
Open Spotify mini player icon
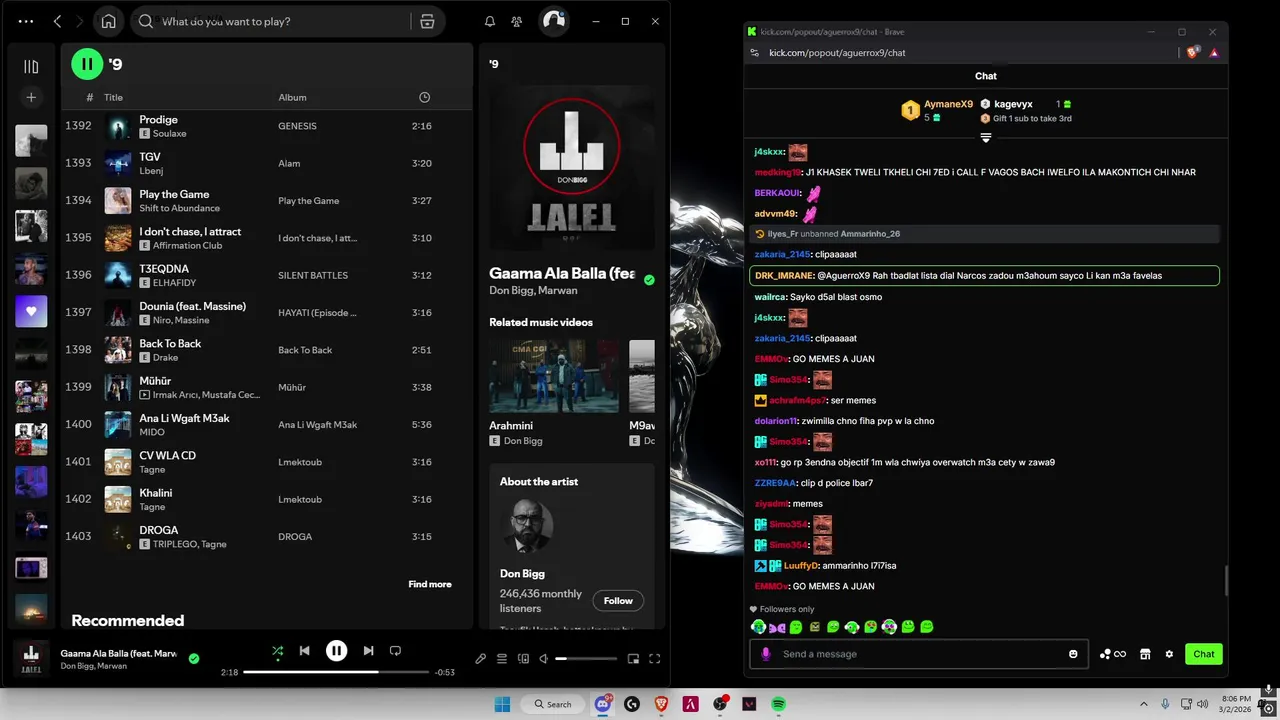(x=633, y=658)
